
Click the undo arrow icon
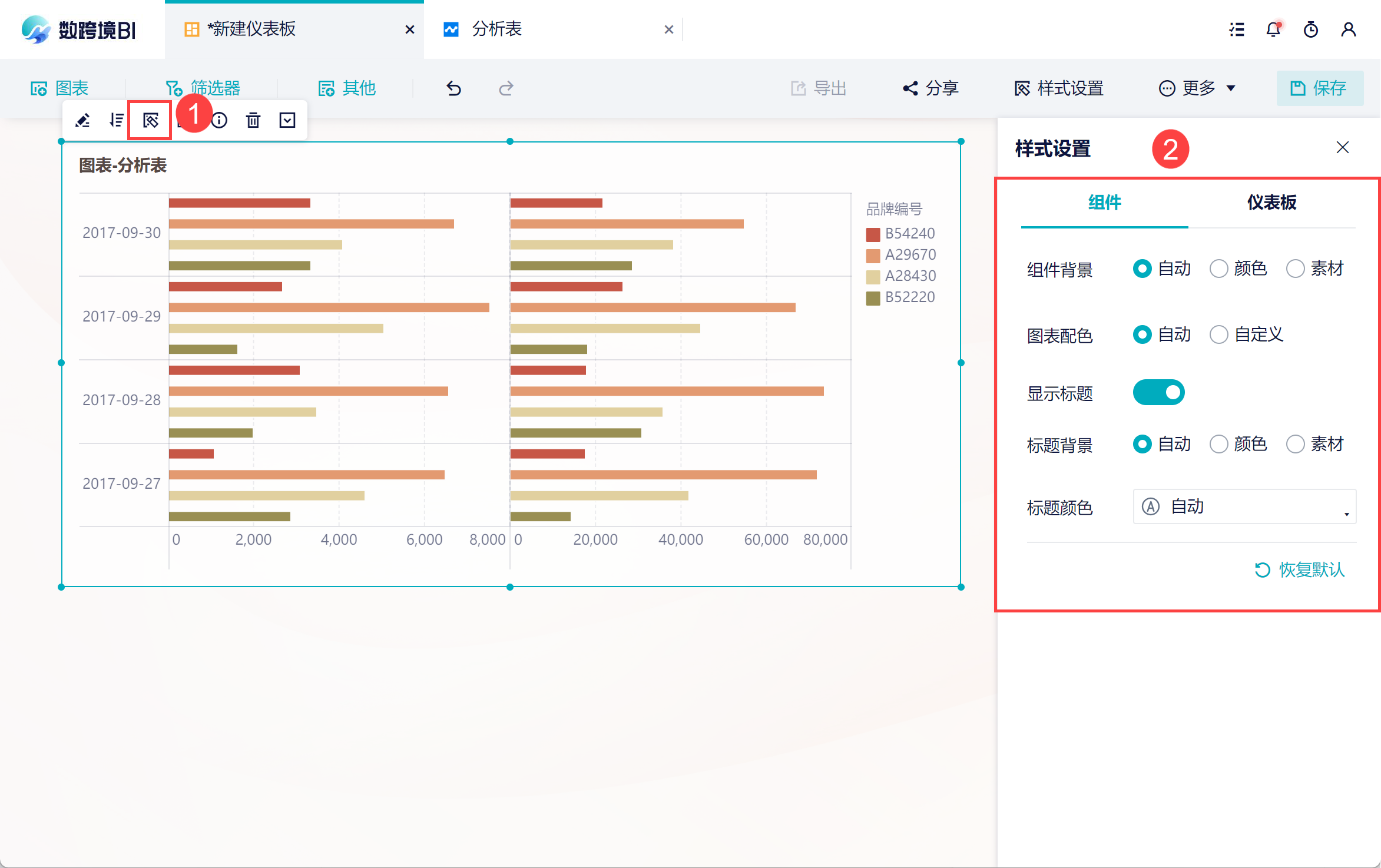453,88
